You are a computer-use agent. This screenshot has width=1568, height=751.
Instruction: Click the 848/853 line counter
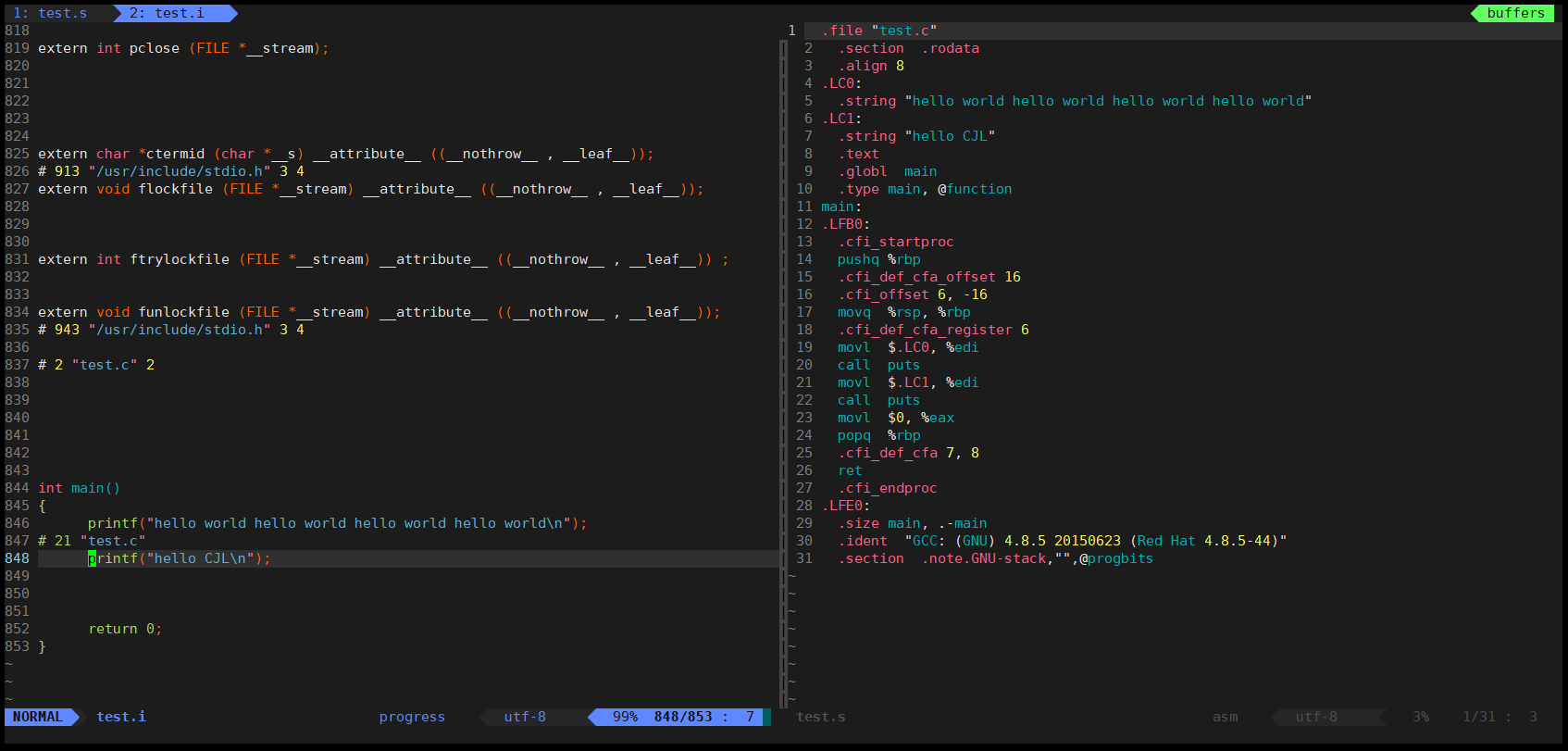click(683, 717)
